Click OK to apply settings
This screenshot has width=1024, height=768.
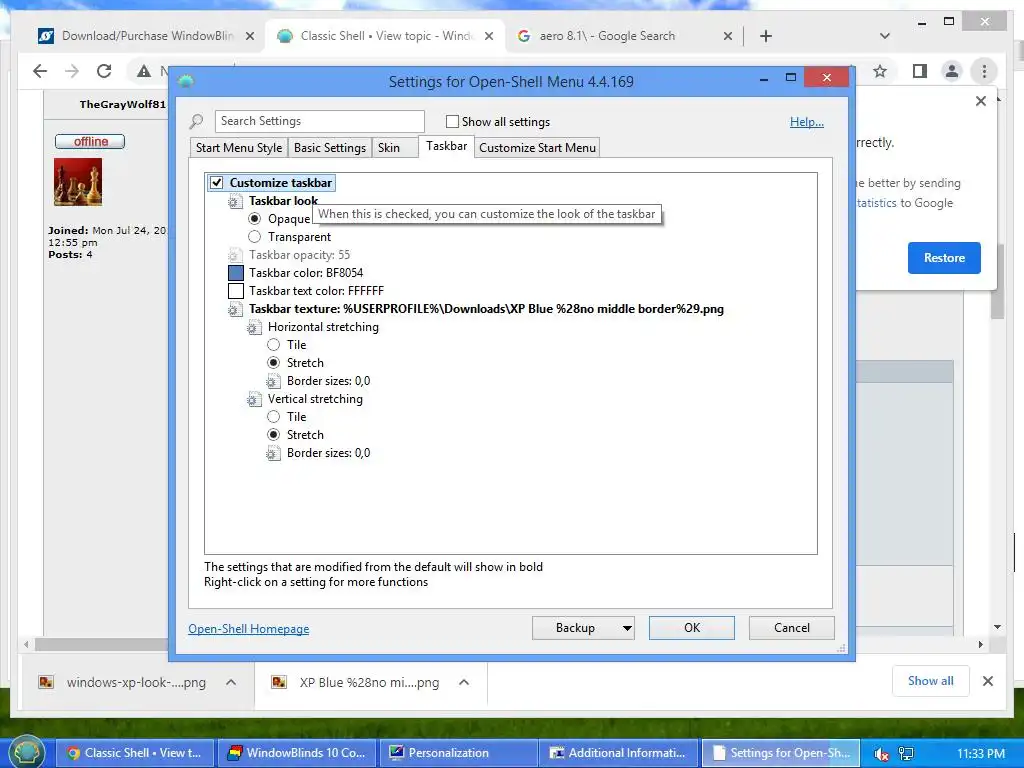coord(692,628)
